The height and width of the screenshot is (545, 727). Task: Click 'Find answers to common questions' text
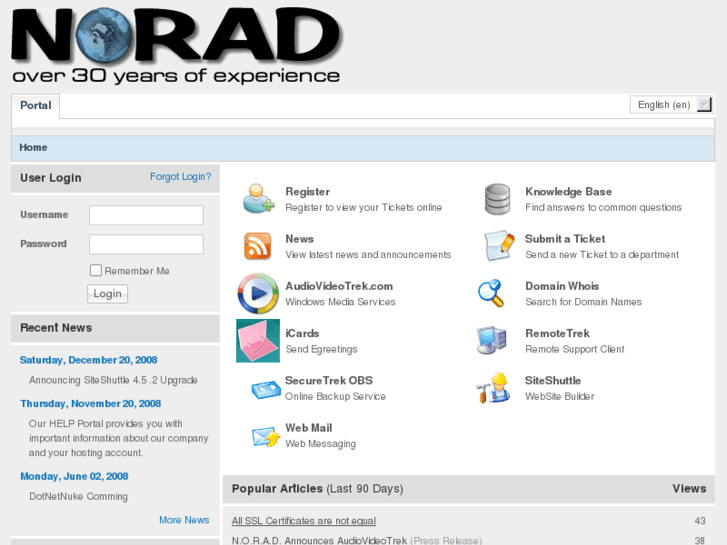(x=603, y=207)
